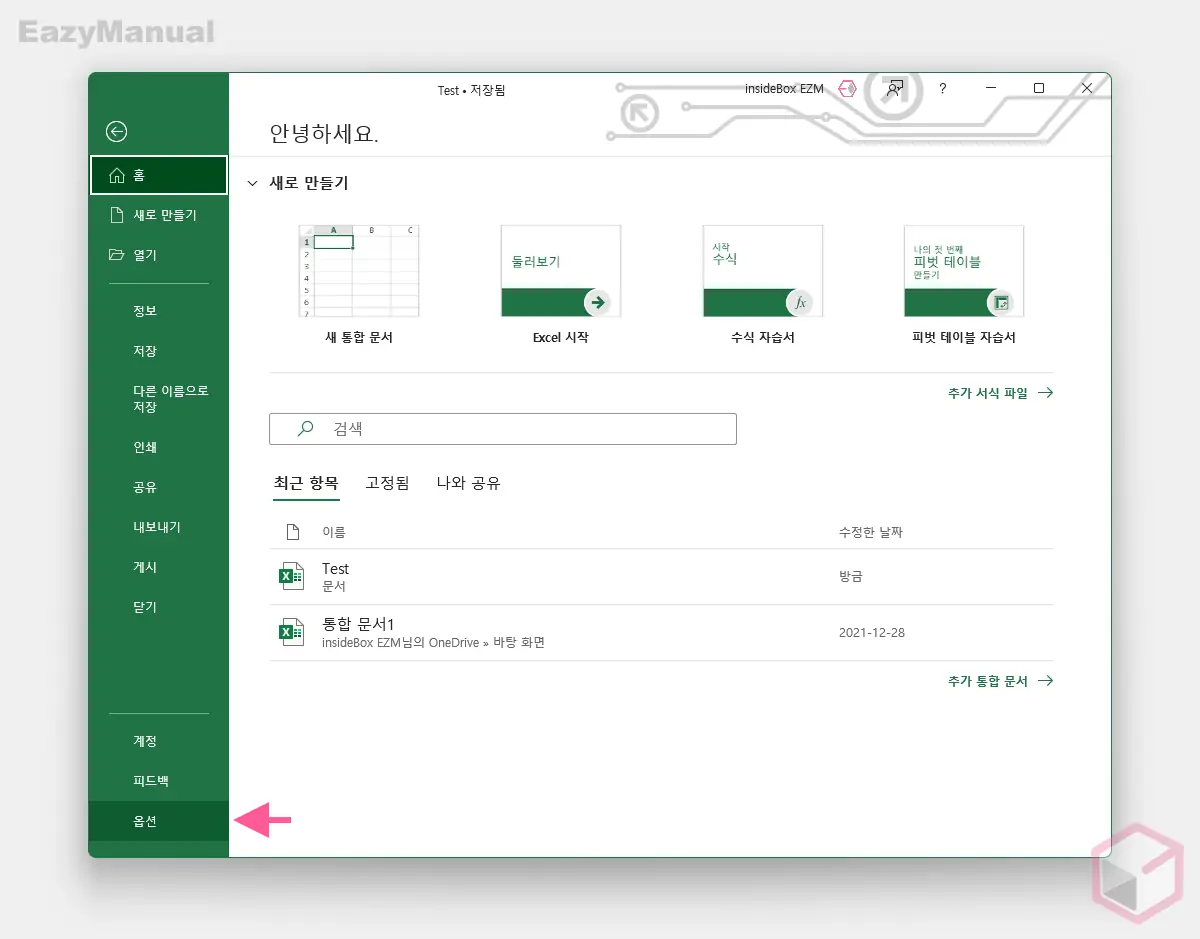Open the 인쇄 page

(159, 447)
